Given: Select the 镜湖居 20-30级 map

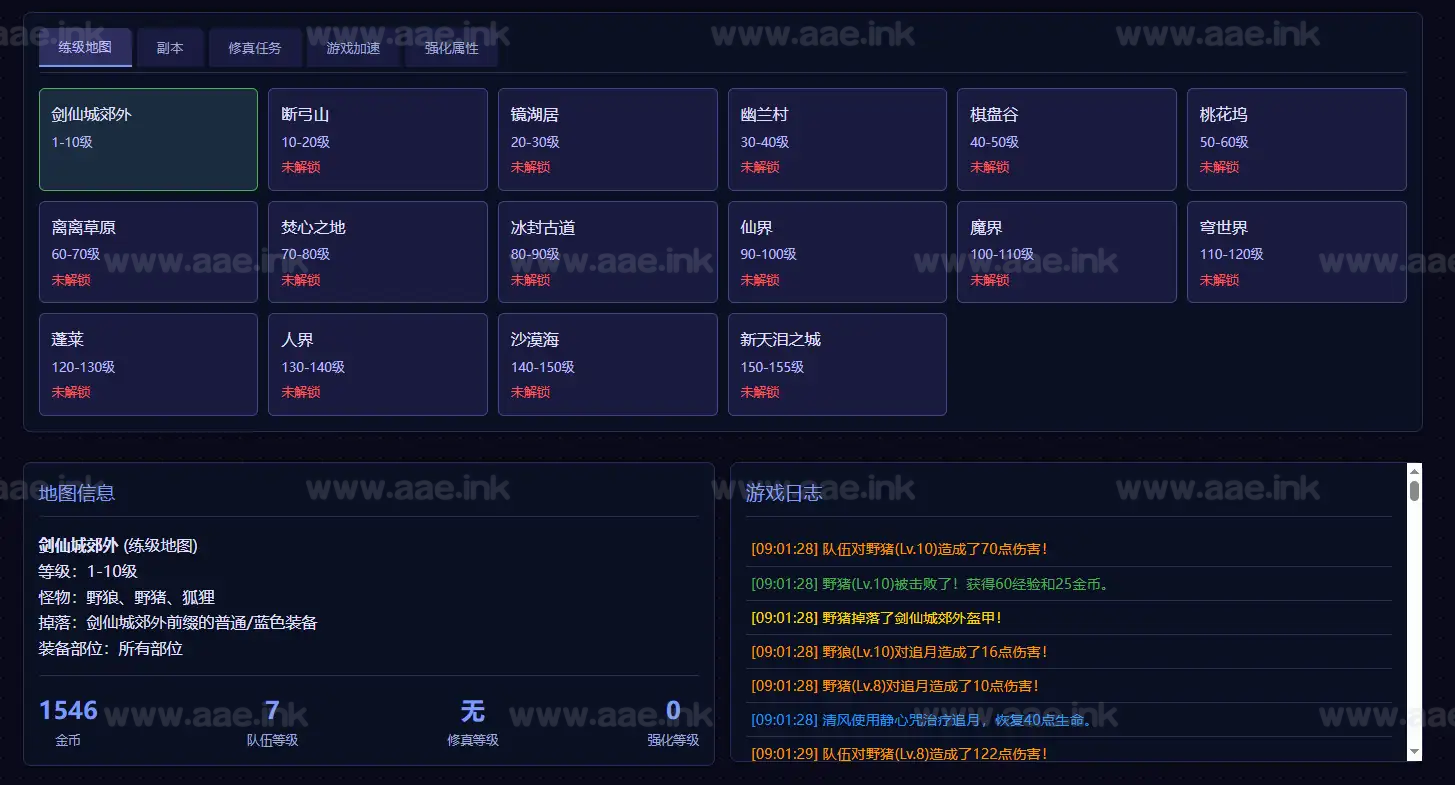Looking at the screenshot, I should tap(607, 139).
